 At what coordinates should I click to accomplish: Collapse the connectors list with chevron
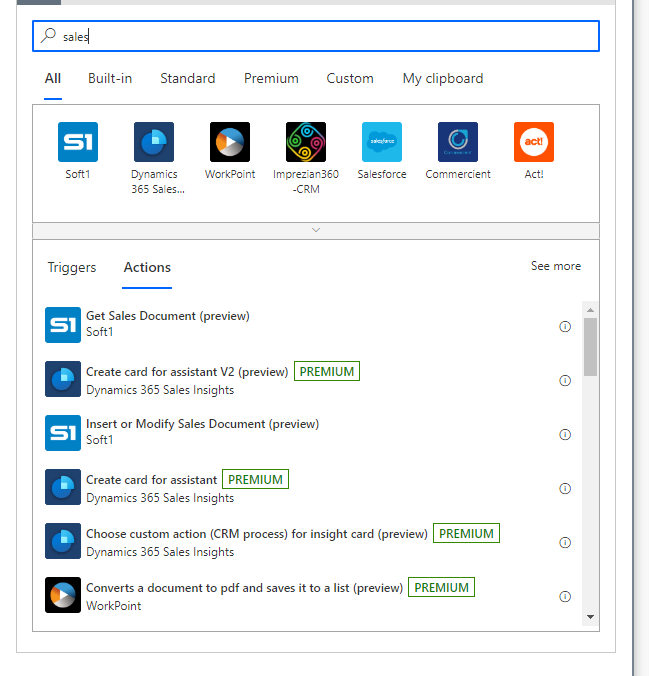316,230
